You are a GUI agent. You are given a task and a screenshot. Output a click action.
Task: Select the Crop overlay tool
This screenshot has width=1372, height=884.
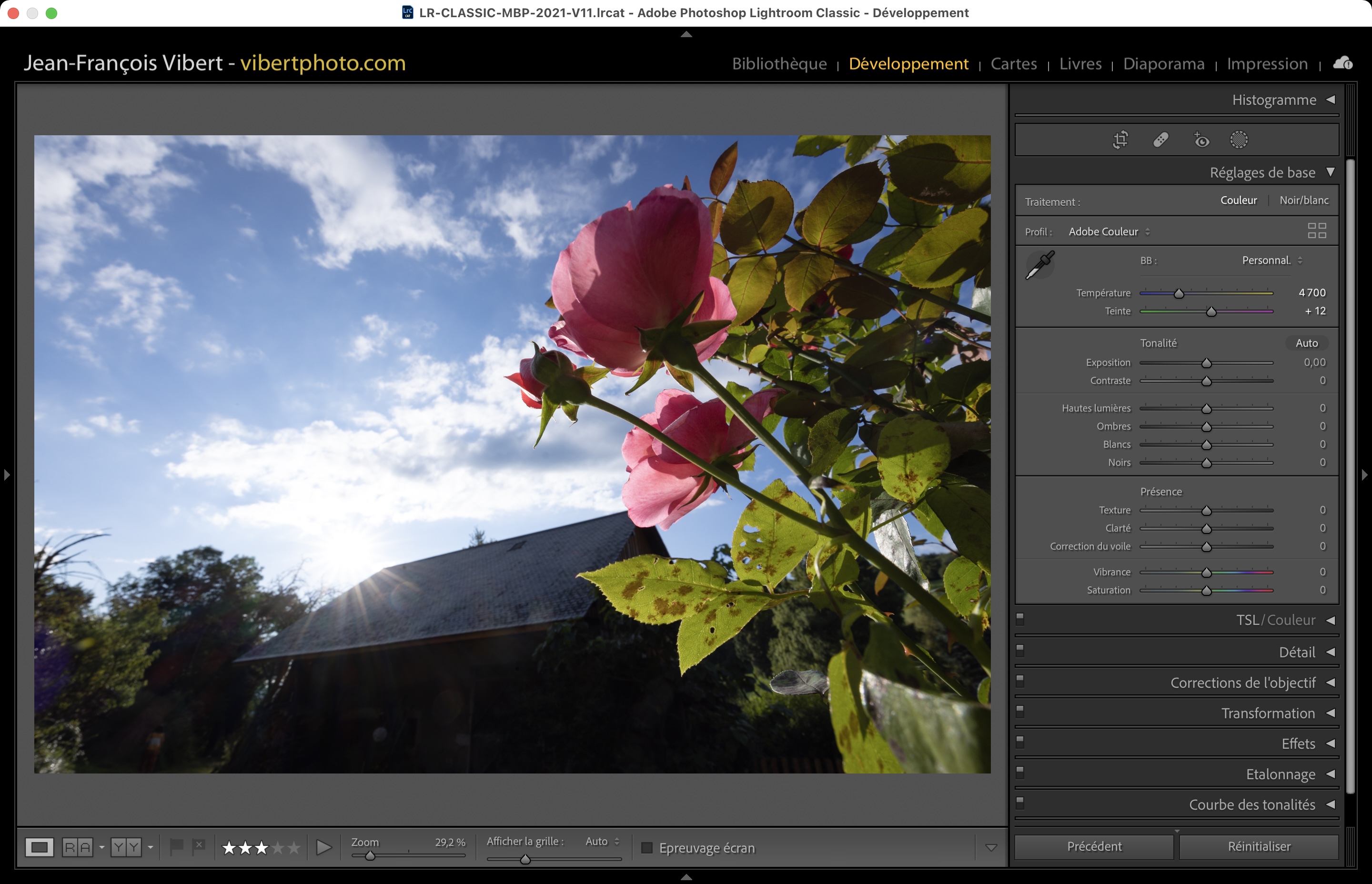tap(1120, 140)
